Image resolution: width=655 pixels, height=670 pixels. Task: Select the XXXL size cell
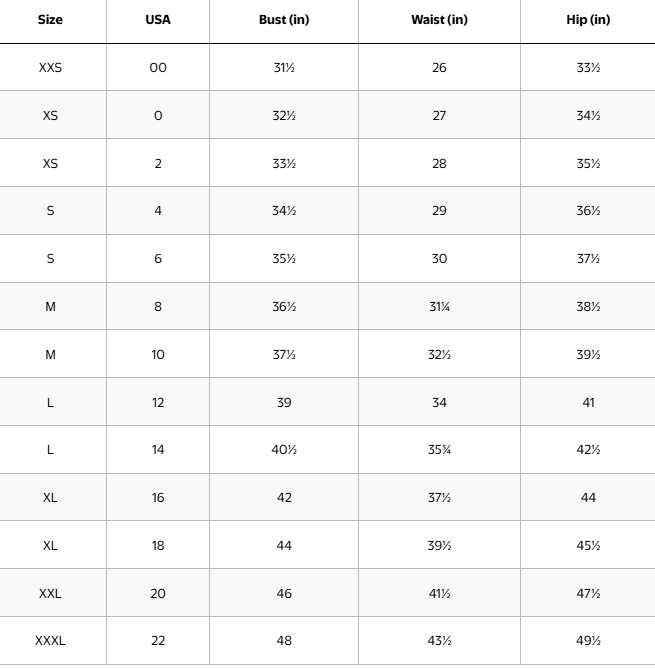50,641
